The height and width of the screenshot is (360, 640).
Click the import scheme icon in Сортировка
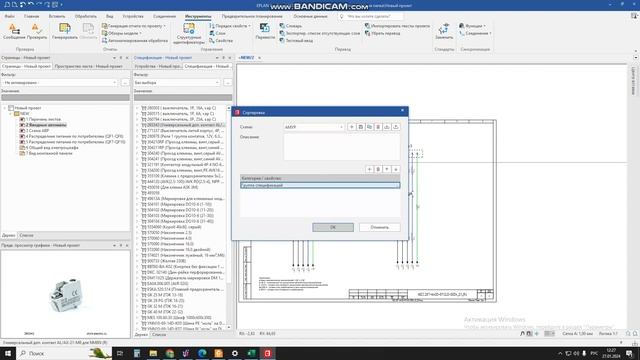(x=387, y=127)
